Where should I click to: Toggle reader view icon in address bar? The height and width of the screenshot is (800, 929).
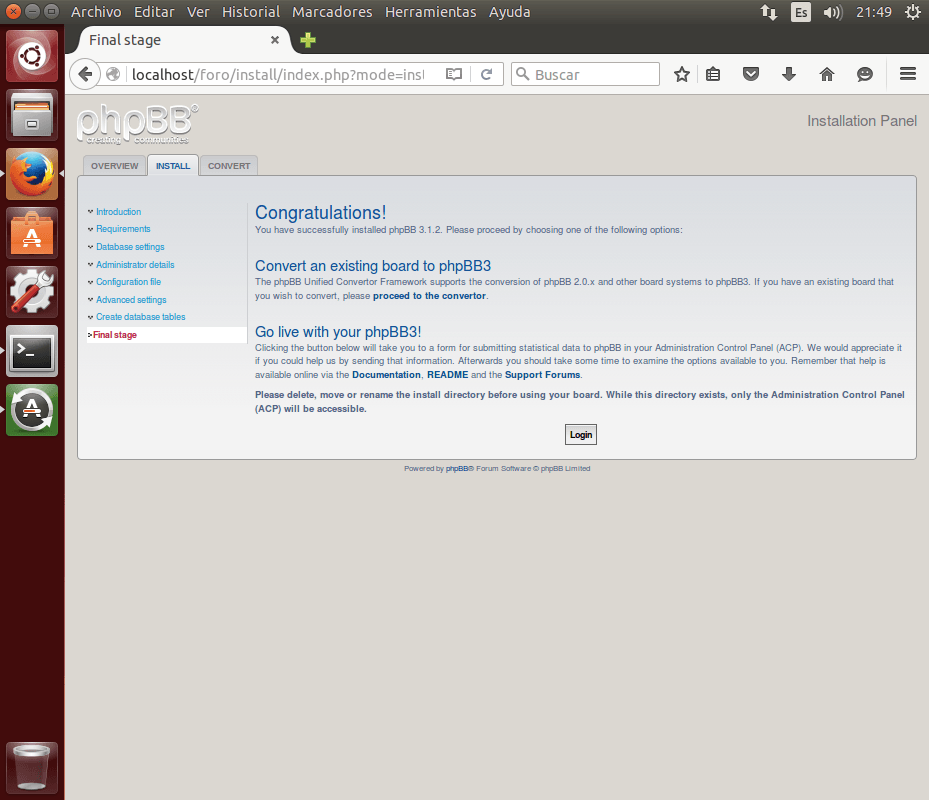pyautogui.click(x=454, y=75)
